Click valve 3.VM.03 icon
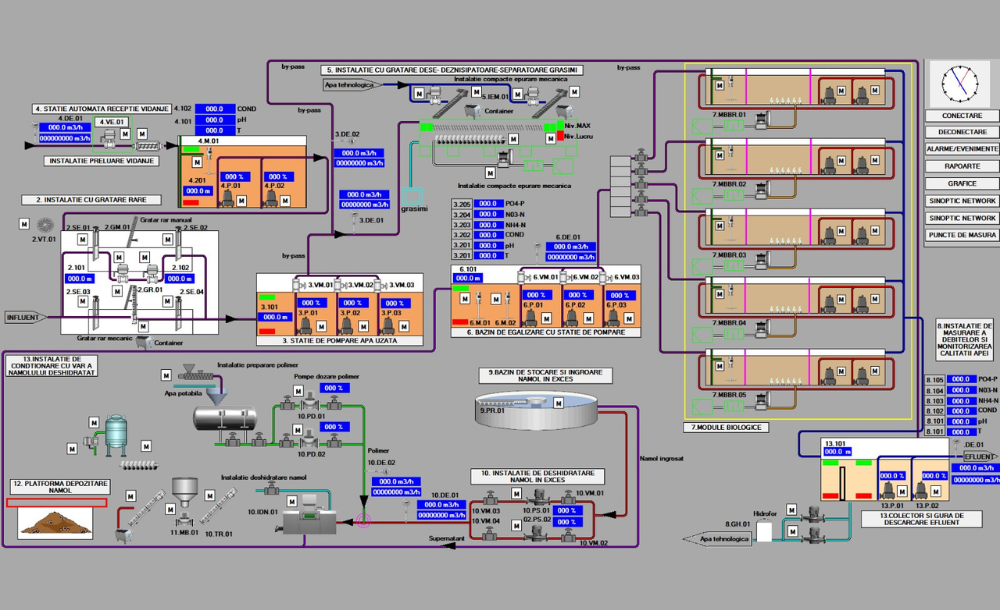 click(381, 285)
